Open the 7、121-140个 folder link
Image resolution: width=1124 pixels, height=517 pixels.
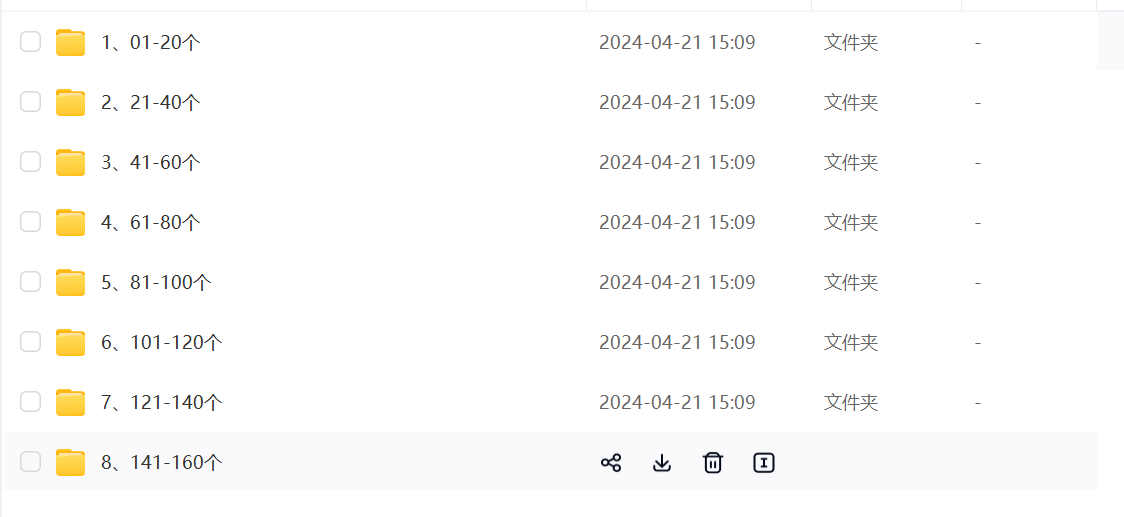pos(162,402)
